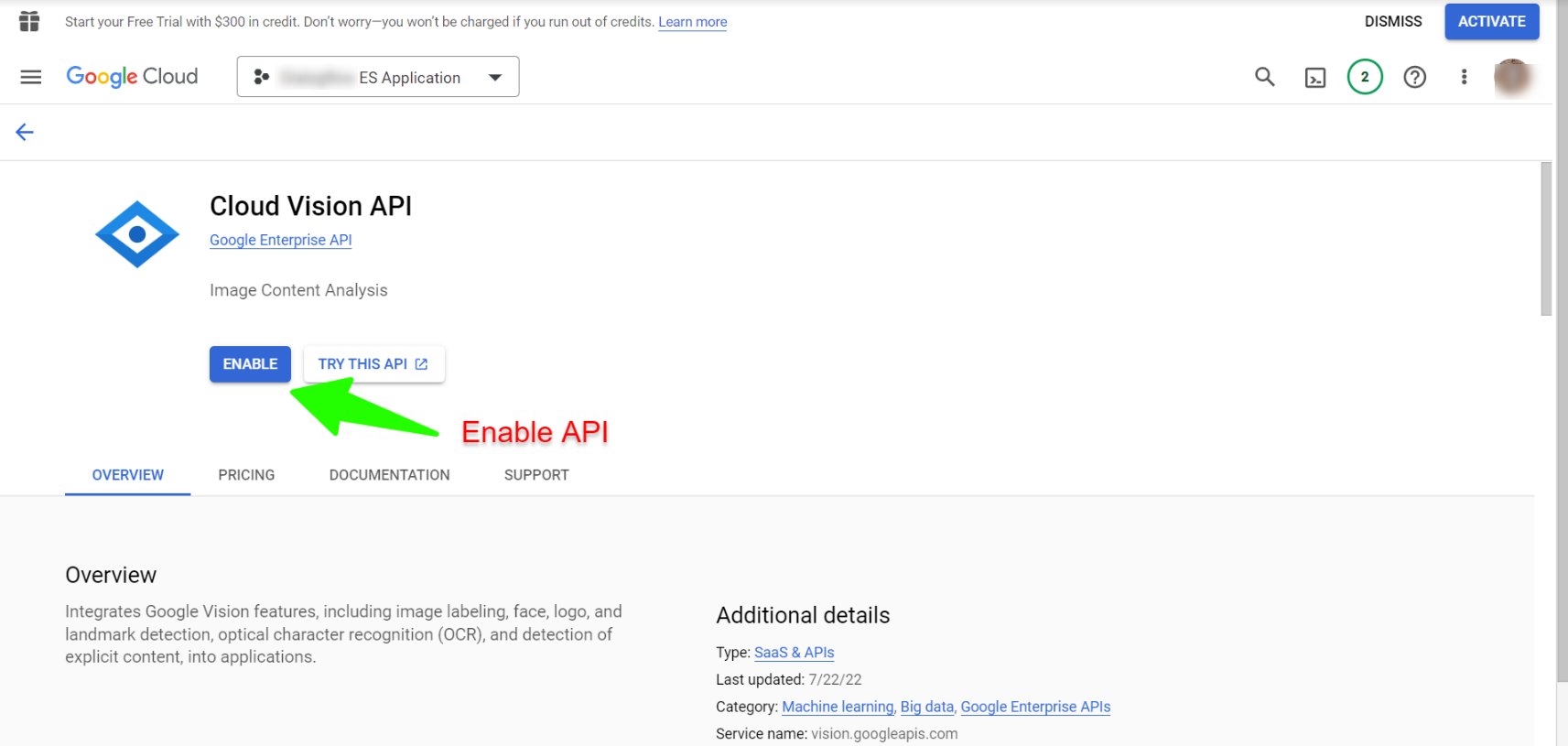Dismiss the free trial banner
1568x746 pixels.
click(x=1392, y=21)
